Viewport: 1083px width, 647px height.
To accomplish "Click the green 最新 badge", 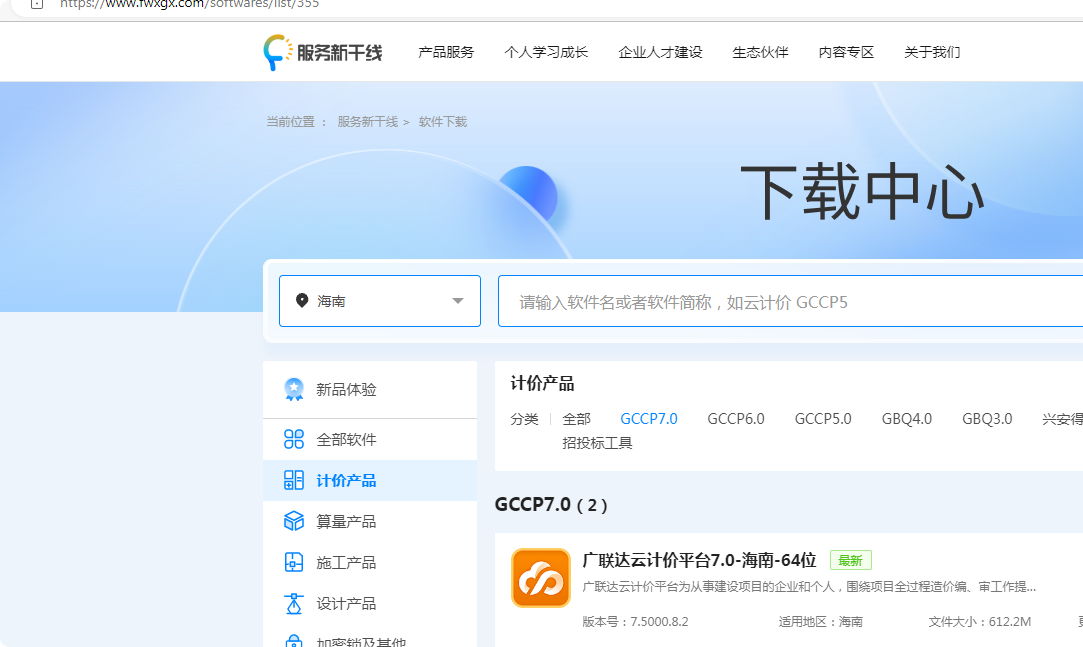I will (850, 560).
